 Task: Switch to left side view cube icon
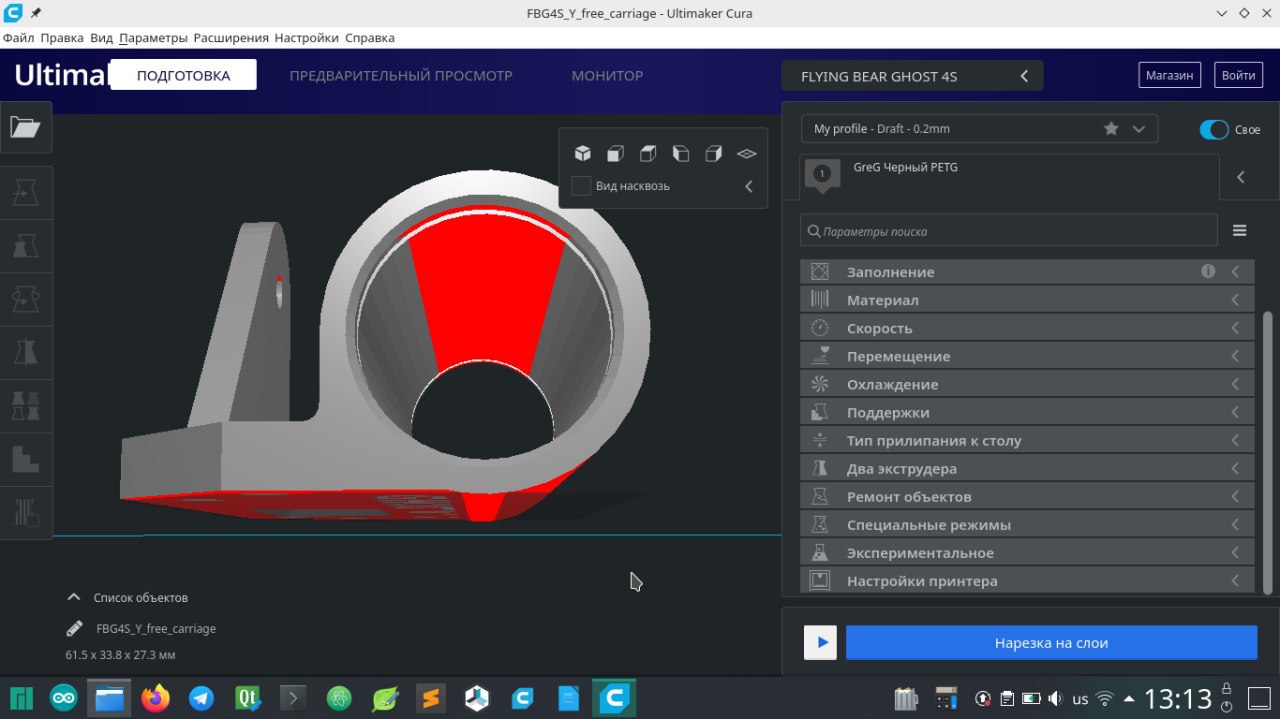[681, 153]
